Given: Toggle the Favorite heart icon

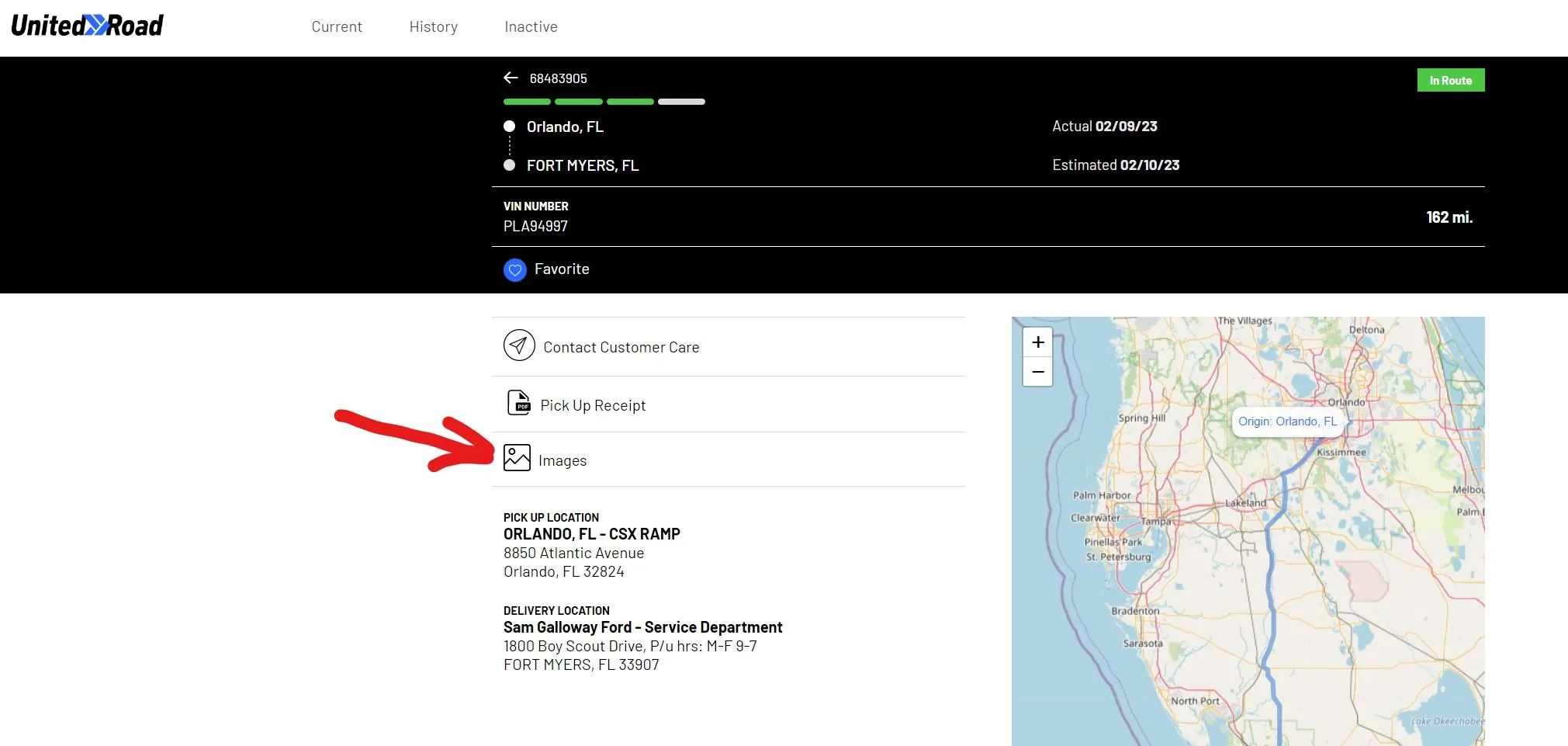Looking at the screenshot, I should coord(515,269).
